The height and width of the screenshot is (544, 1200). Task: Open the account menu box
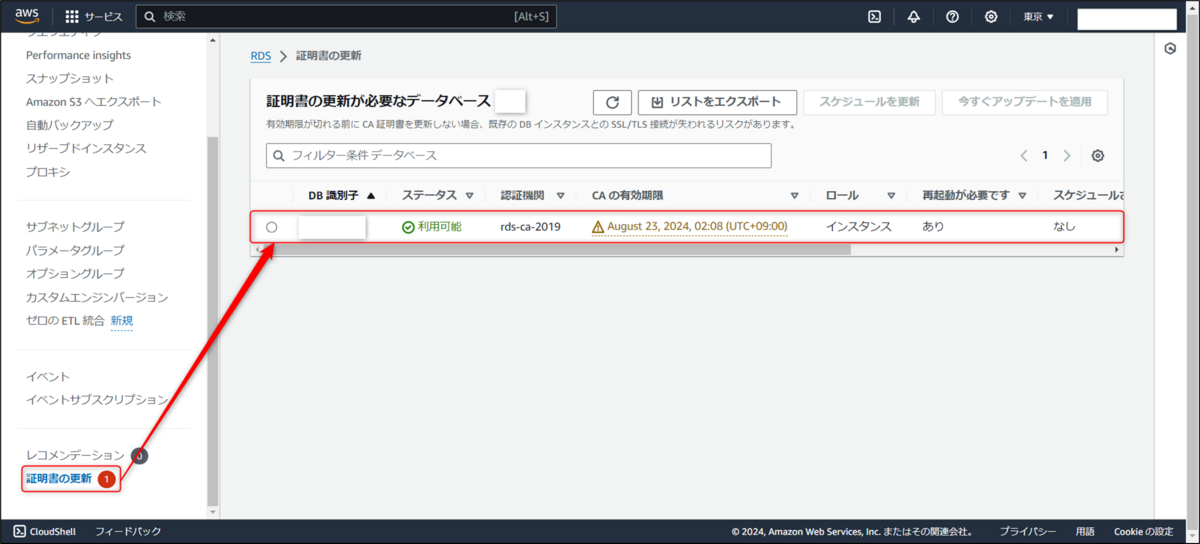tap(1127, 18)
